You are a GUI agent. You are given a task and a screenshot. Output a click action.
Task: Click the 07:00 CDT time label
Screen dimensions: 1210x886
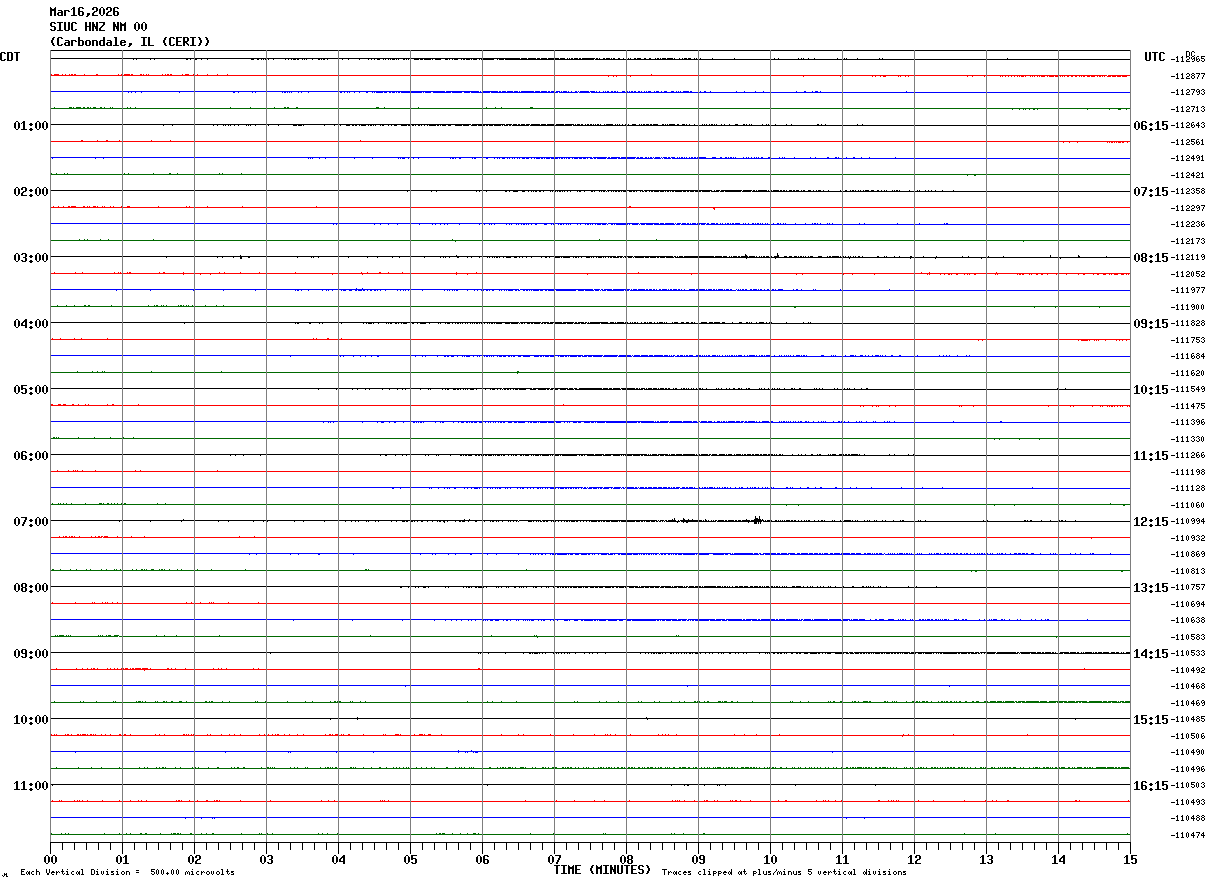30,522
